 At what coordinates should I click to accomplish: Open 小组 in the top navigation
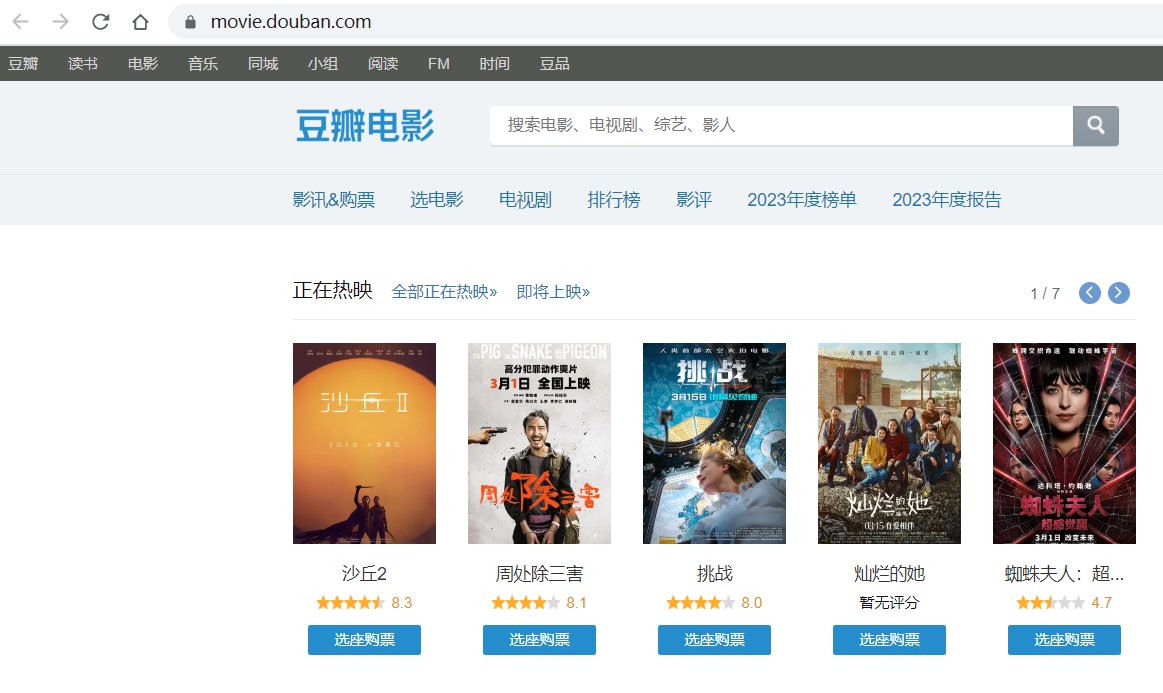[x=323, y=64]
